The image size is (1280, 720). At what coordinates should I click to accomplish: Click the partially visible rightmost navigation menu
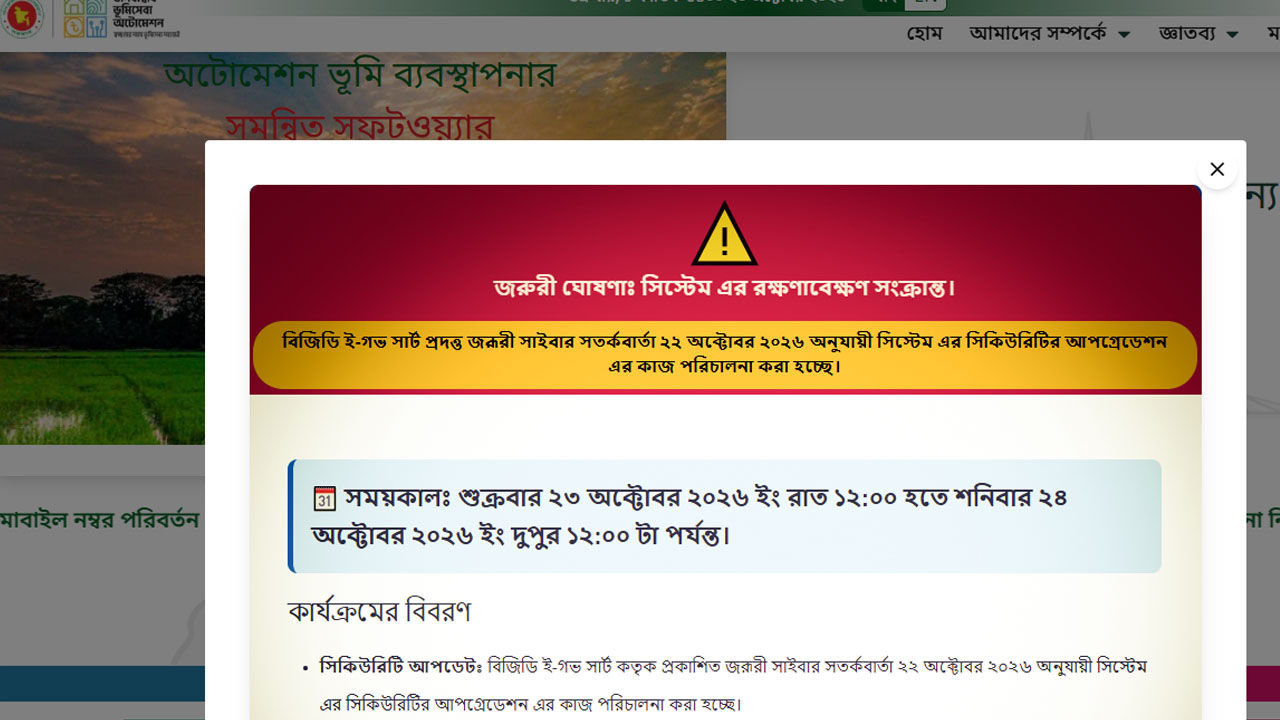[x=1273, y=33]
